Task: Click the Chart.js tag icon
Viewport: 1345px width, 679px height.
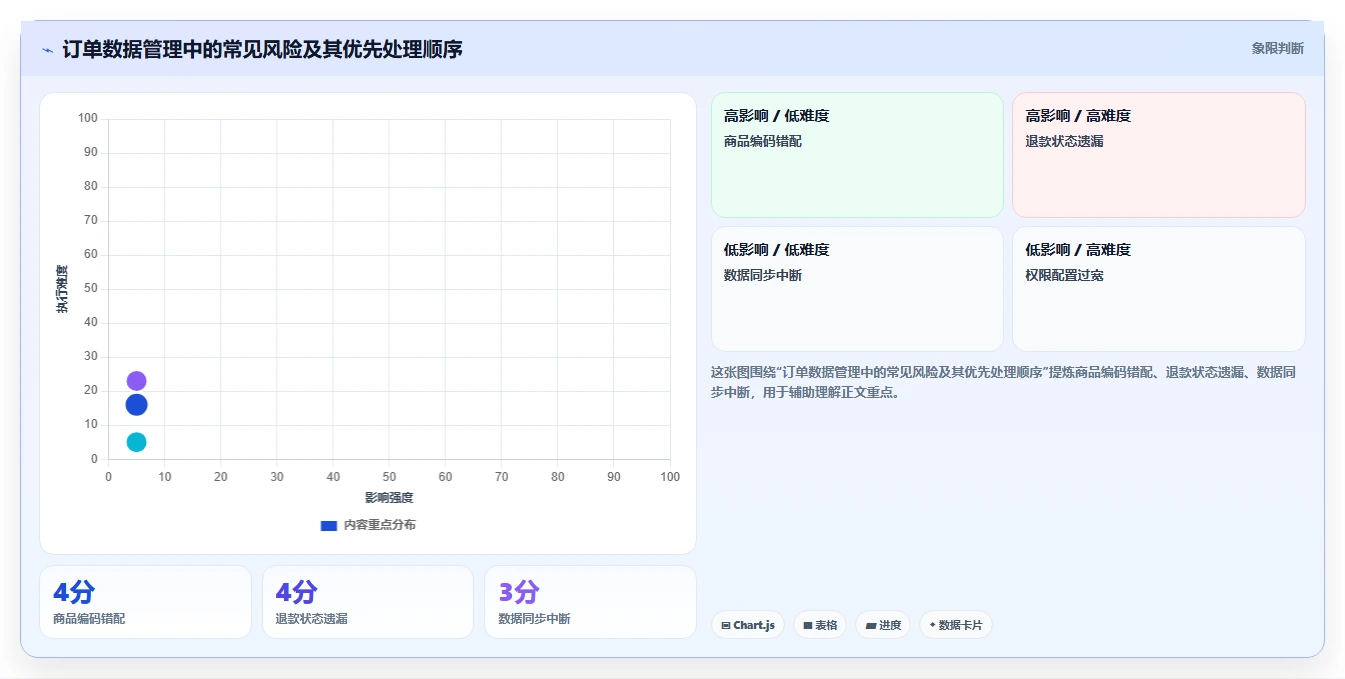Action: coord(725,626)
